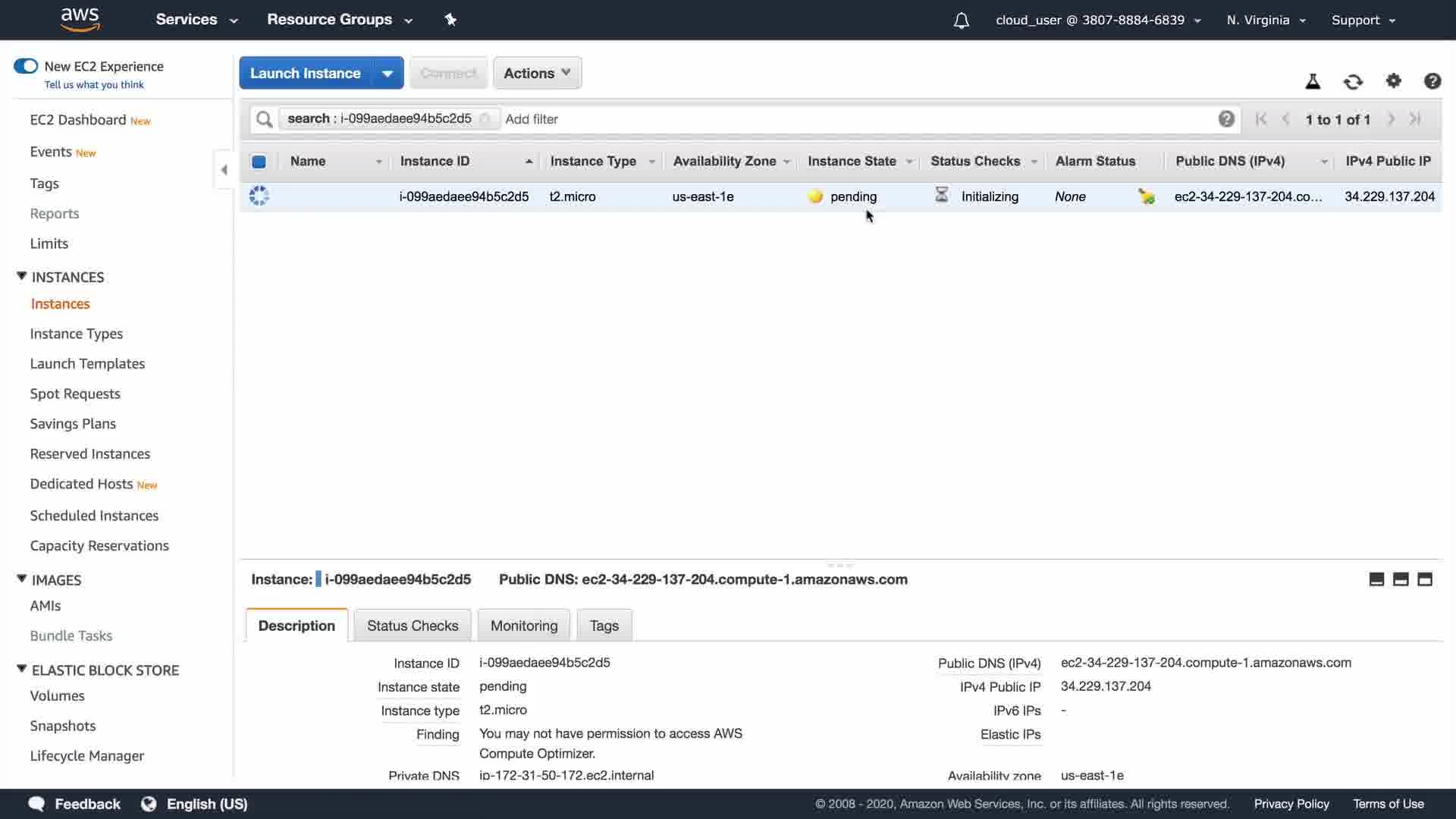The width and height of the screenshot is (1456, 819).
Task: Open the Monitoring tab
Action: point(523,626)
